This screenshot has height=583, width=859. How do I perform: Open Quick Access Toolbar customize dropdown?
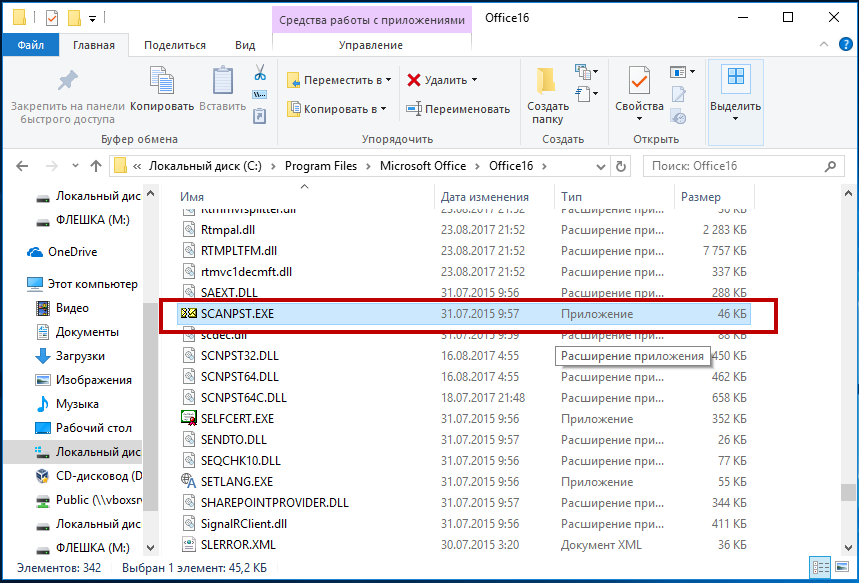click(x=93, y=19)
